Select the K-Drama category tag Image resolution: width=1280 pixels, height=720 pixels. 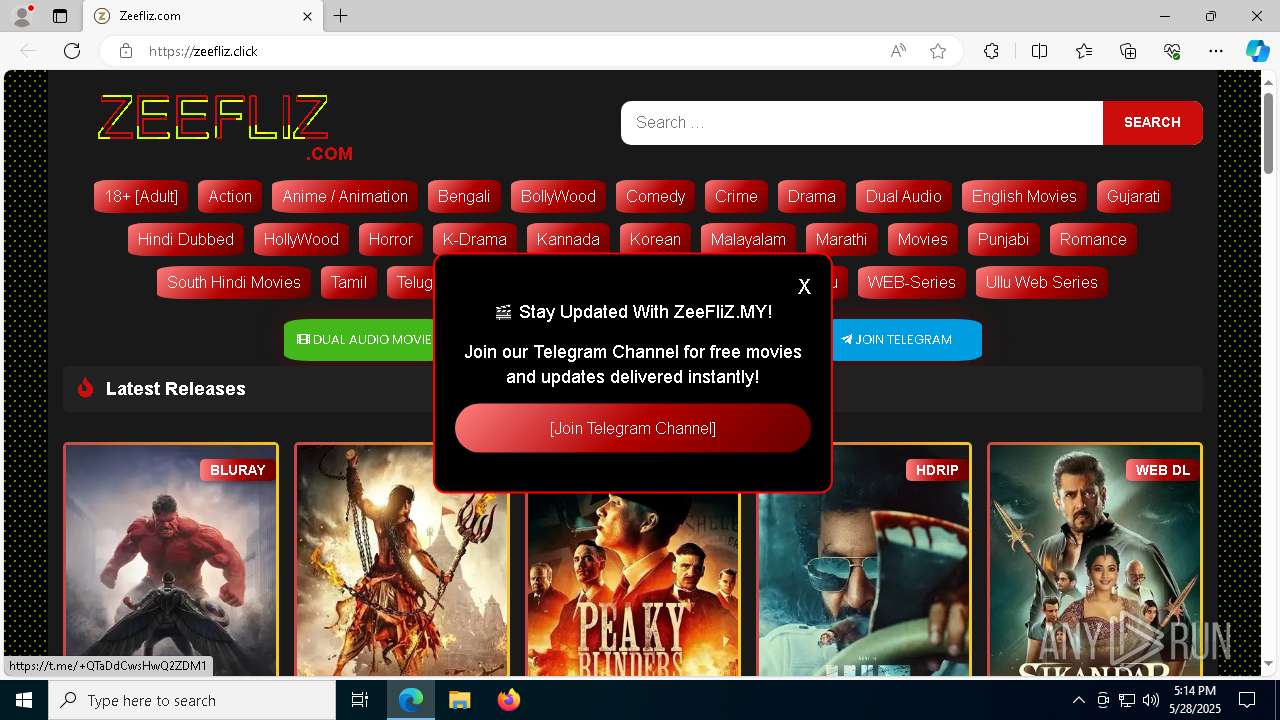[x=475, y=239]
